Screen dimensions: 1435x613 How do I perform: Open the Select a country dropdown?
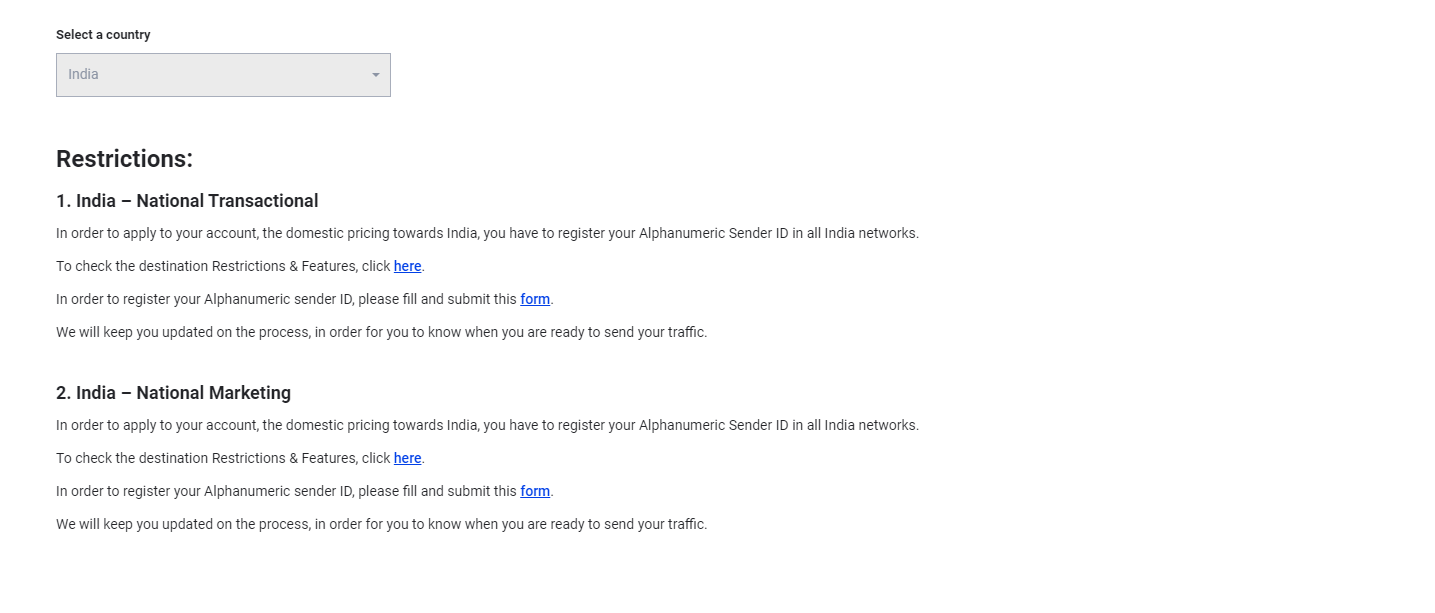click(223, 75)
